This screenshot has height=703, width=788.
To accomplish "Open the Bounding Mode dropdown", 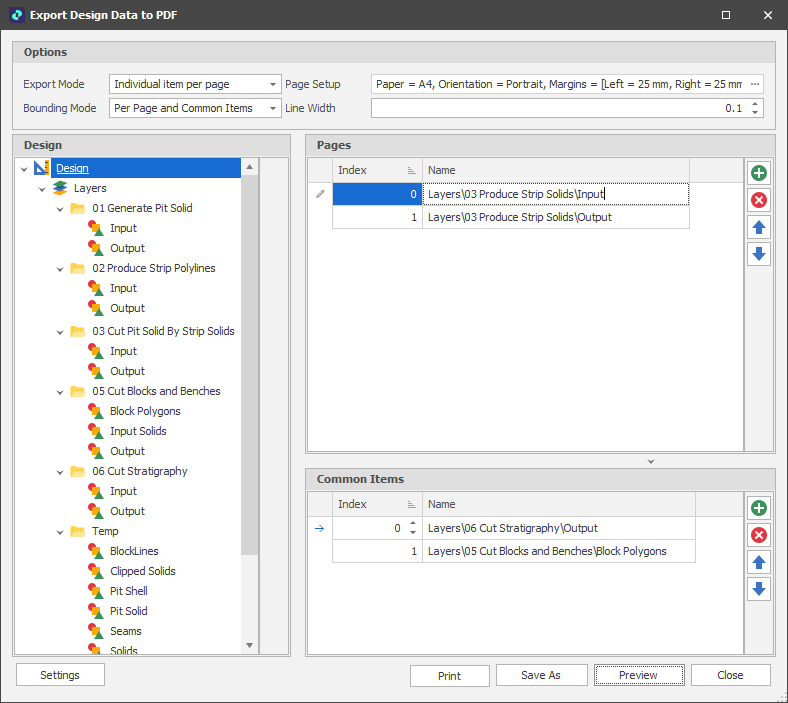I will tap(273, 108).
